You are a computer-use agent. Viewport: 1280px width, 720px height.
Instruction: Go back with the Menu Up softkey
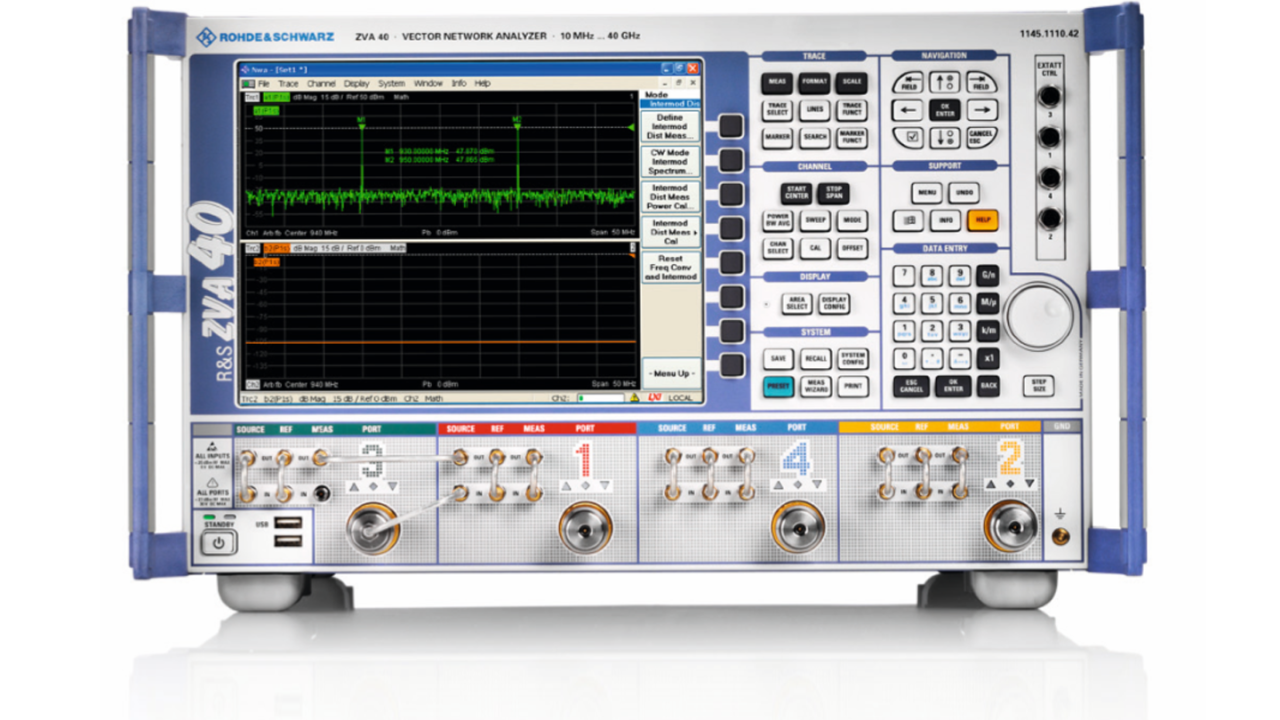(670, 373)
